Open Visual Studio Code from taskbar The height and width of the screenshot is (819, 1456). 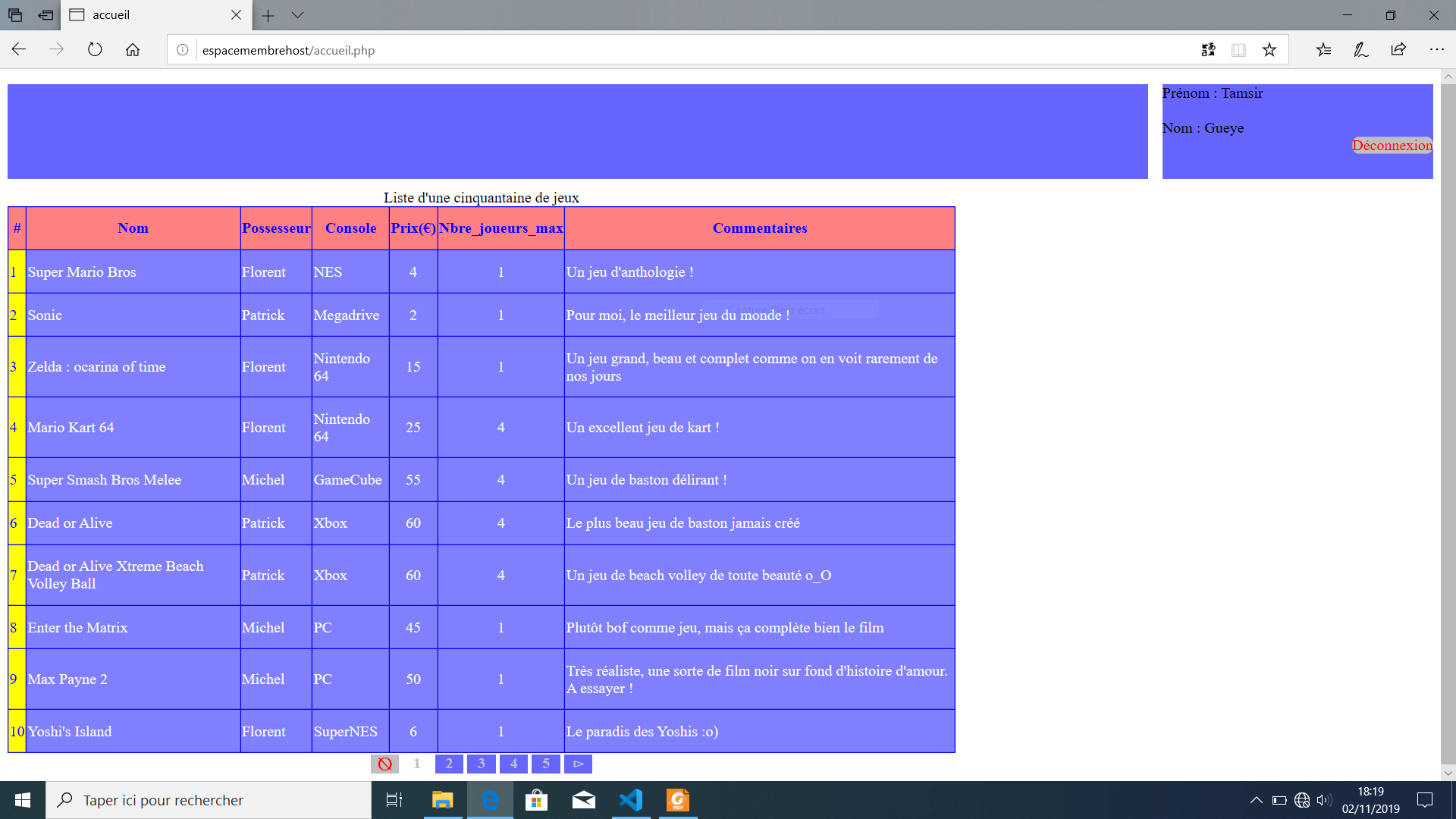631,800
